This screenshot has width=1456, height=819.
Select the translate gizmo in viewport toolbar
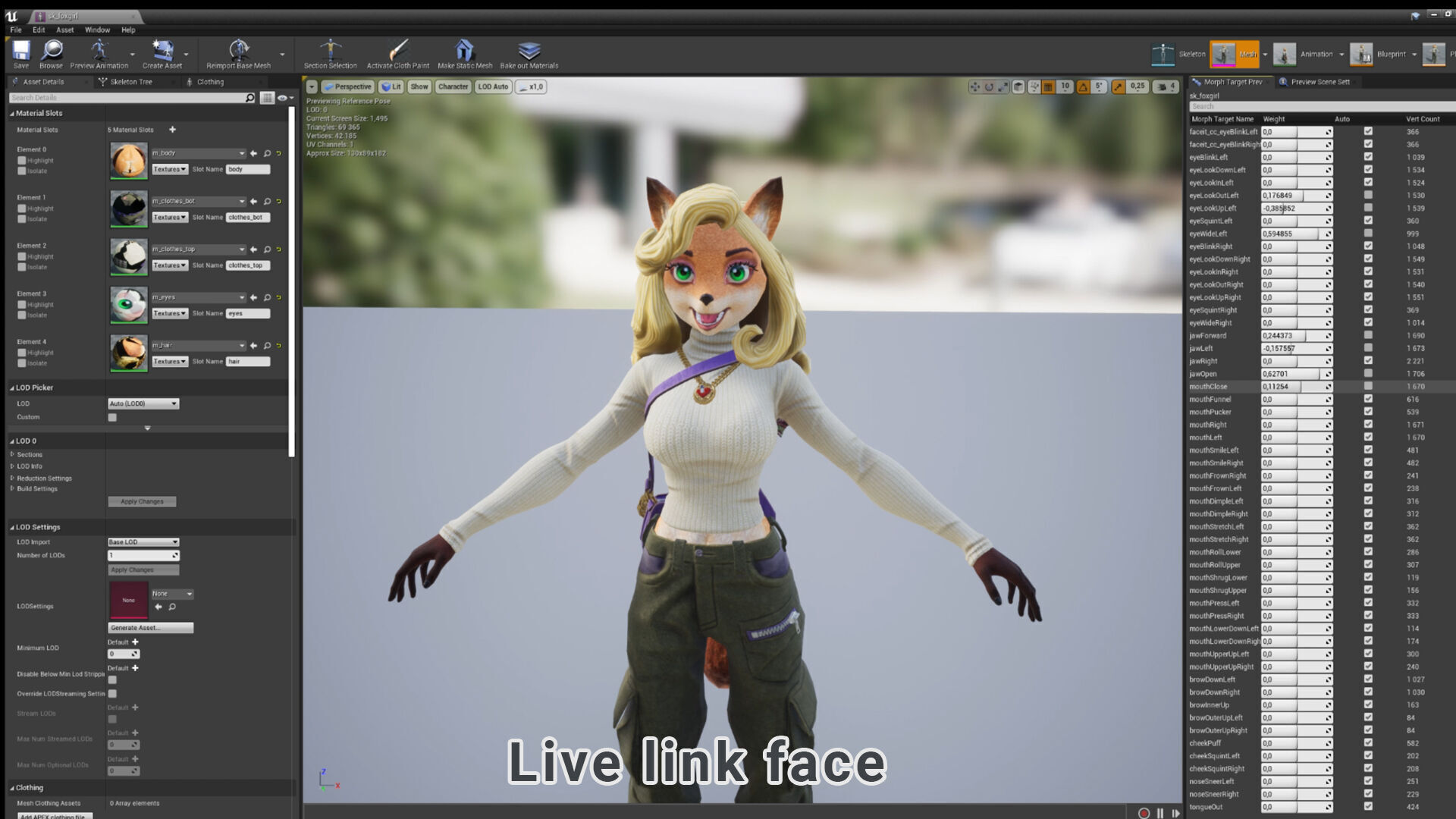[974, 86]
